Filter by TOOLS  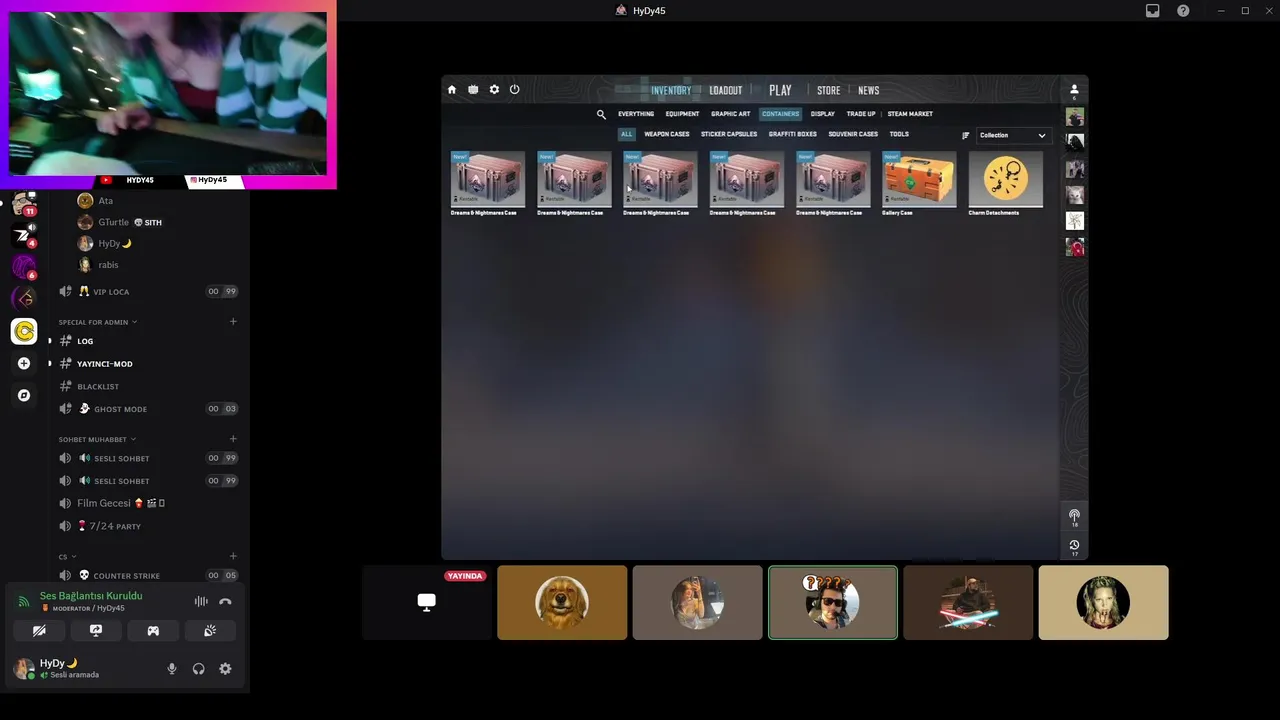coord(899,134)
